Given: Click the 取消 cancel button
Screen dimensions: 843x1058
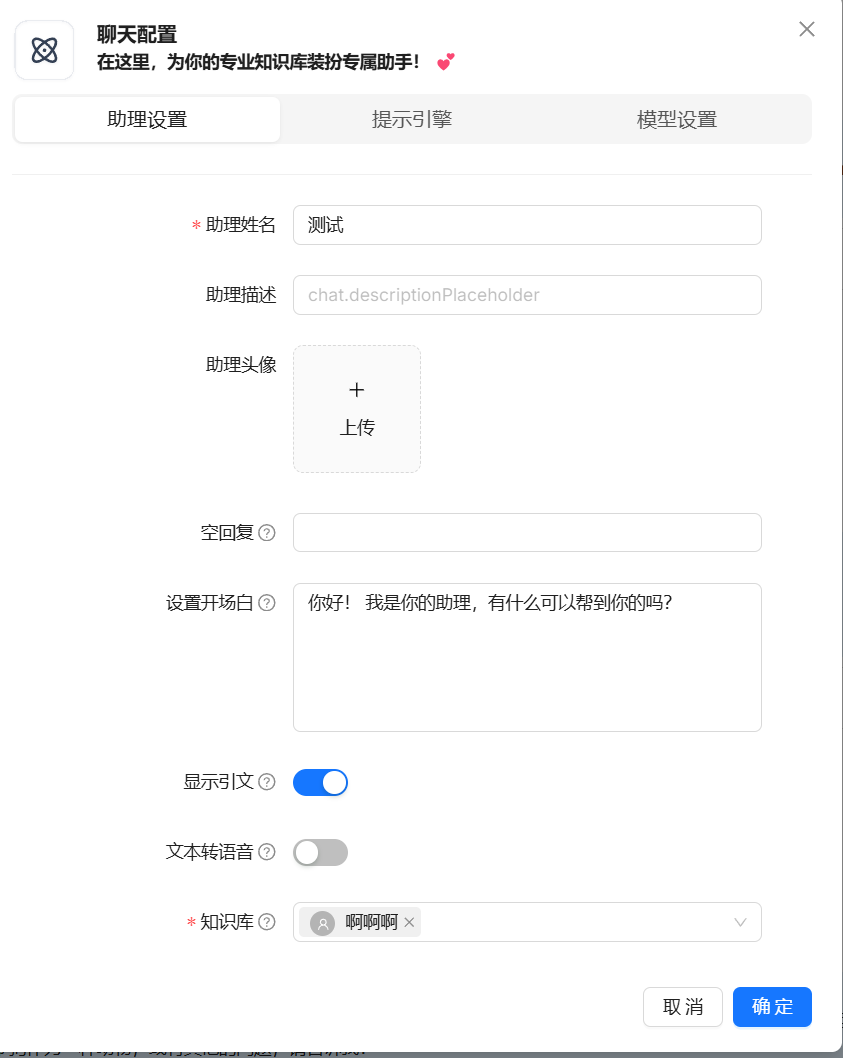Looking at the screenshot, I should pos(683,1007).
